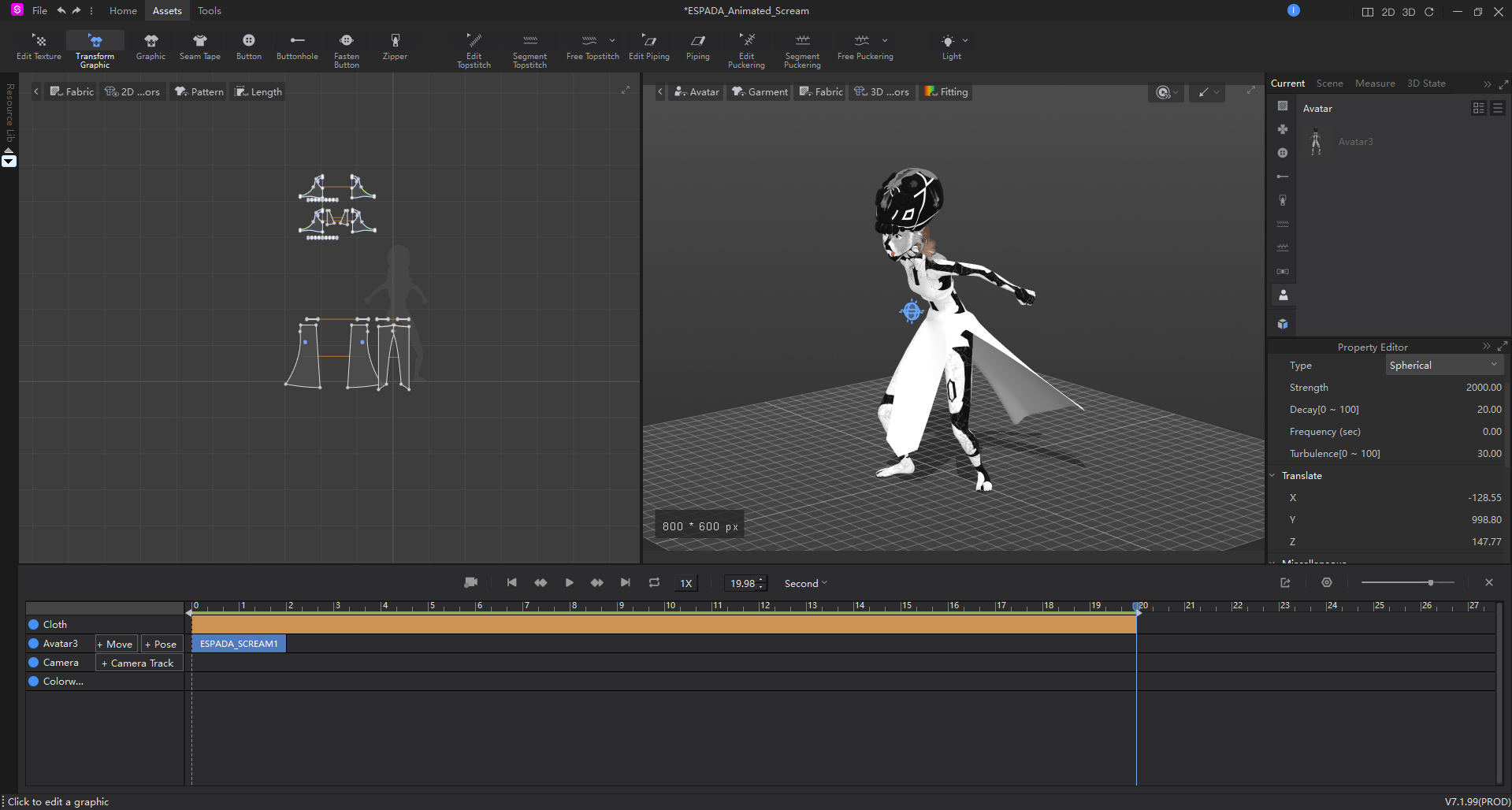Screen dimensions: 1512x810
Task: Select the Buttonhole tool
Action: [x=297, y=47]
